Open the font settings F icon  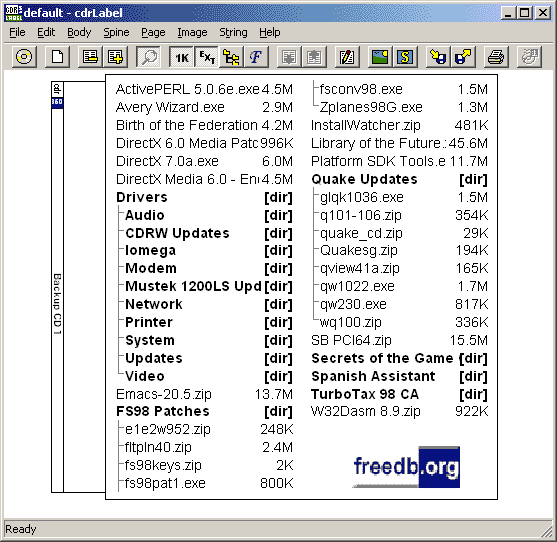tap(256, 57)
